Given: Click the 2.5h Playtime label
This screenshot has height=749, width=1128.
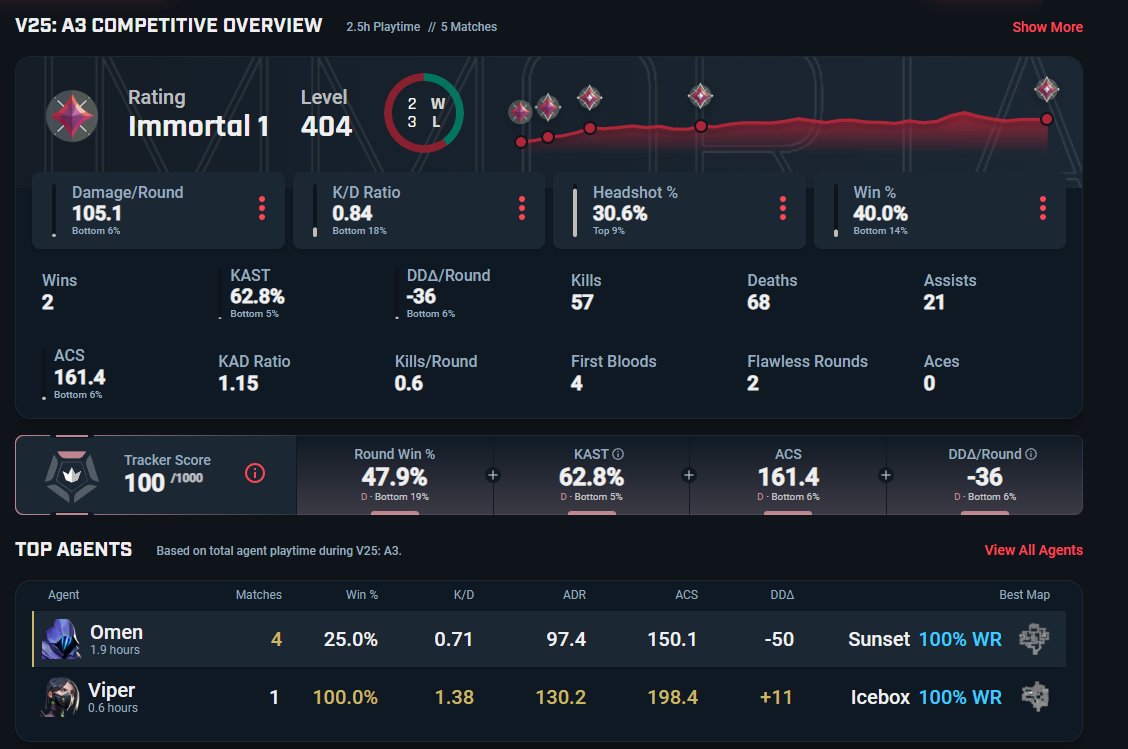Looking at the screenshot, I should click(383, 27).
